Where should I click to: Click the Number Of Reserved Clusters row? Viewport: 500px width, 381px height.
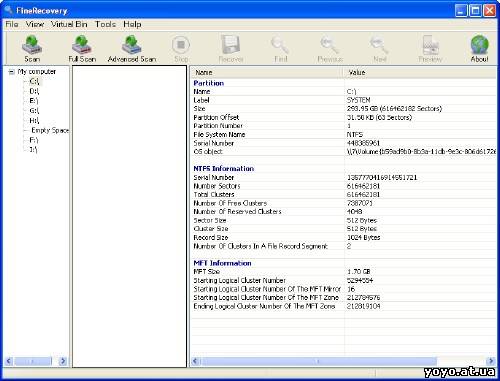tap(343, 212)
